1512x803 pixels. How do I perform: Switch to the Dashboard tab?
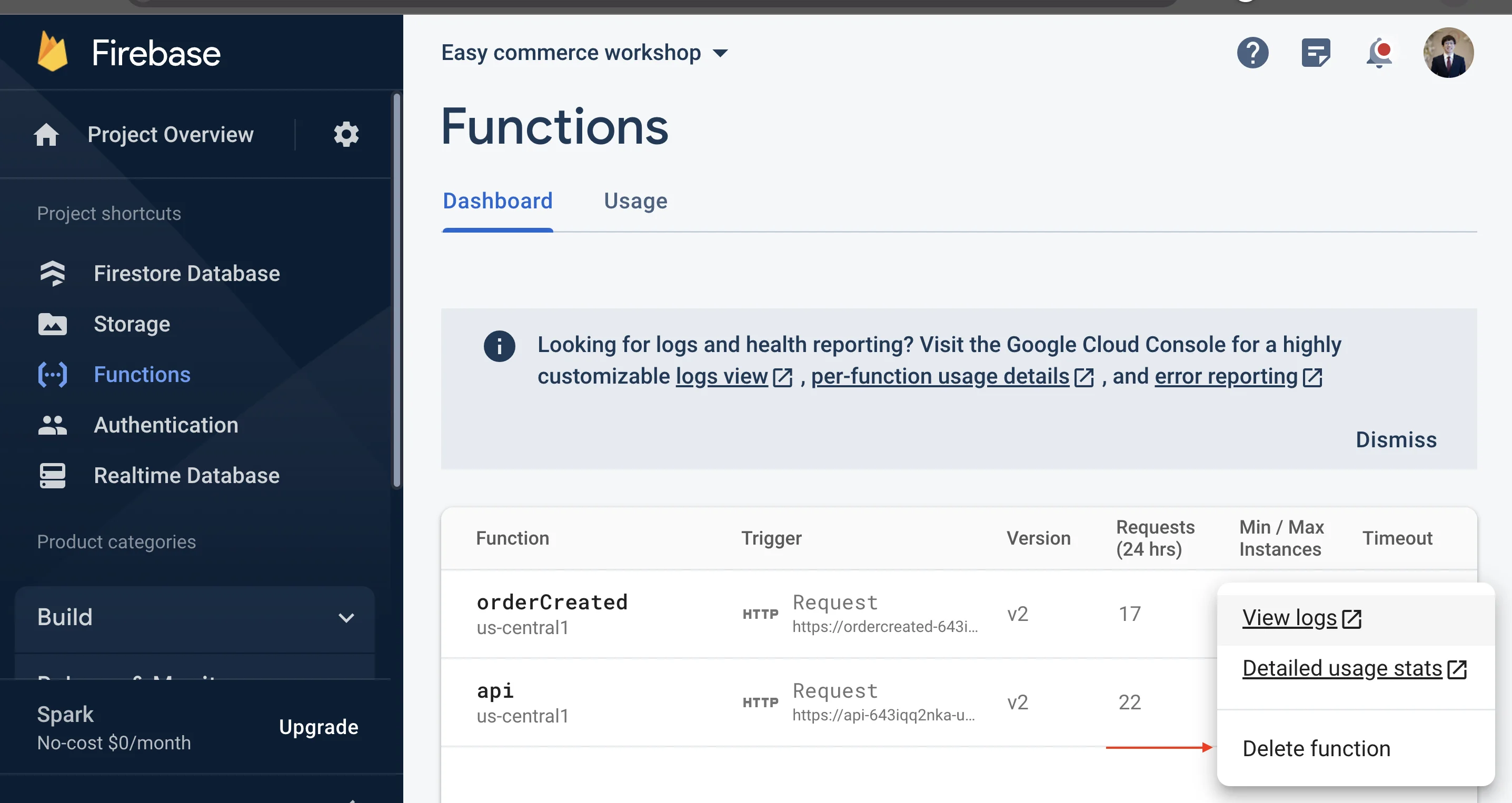[497, 201]
